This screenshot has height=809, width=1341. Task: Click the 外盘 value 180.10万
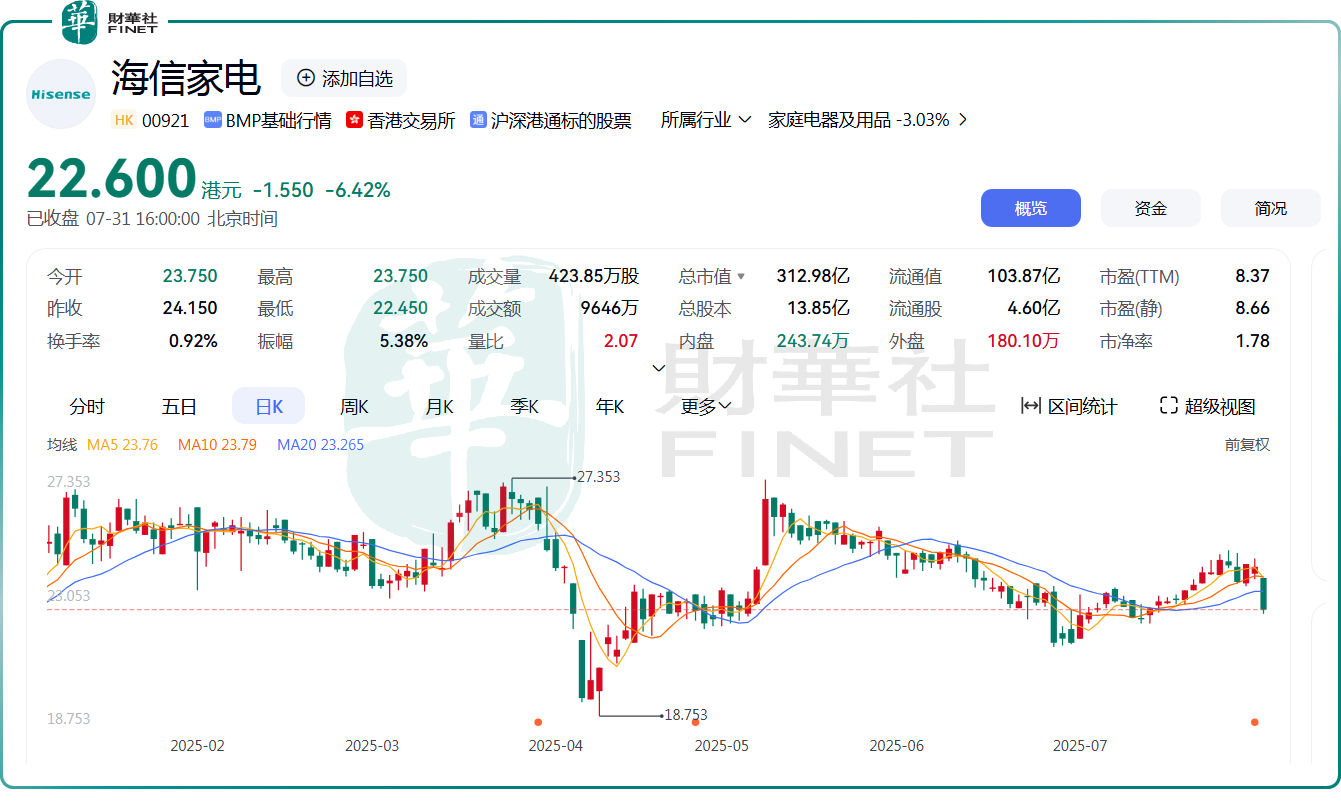(x=1024, y=341)
